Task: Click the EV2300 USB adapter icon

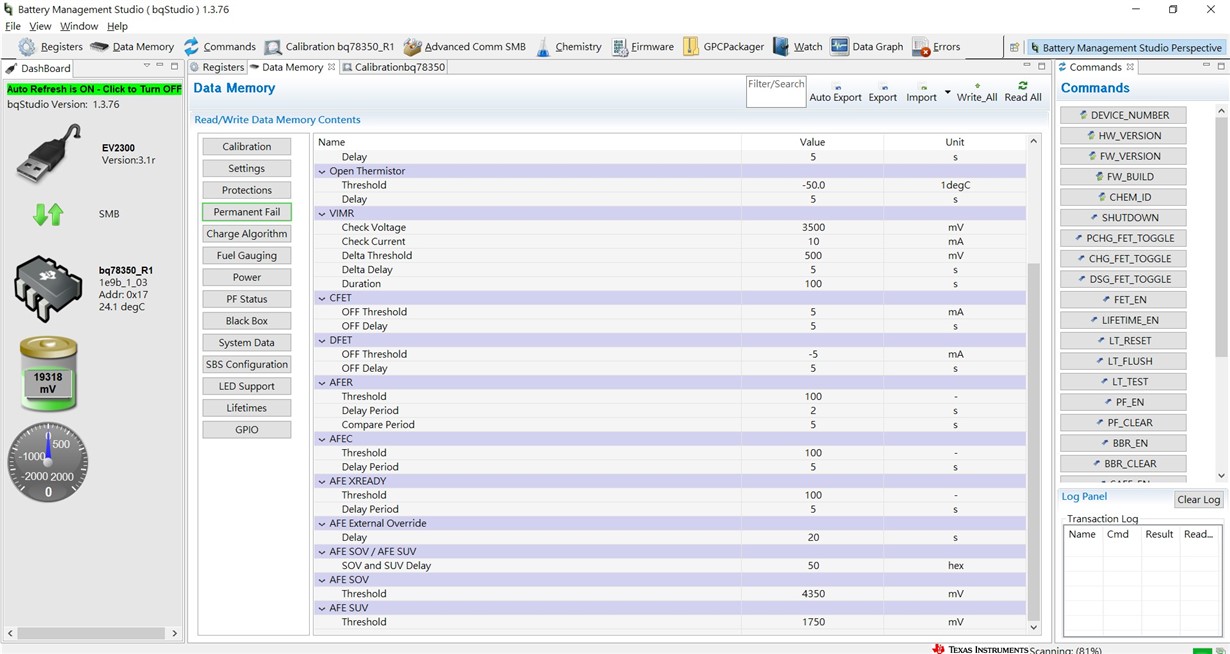Action: point(49,153)
